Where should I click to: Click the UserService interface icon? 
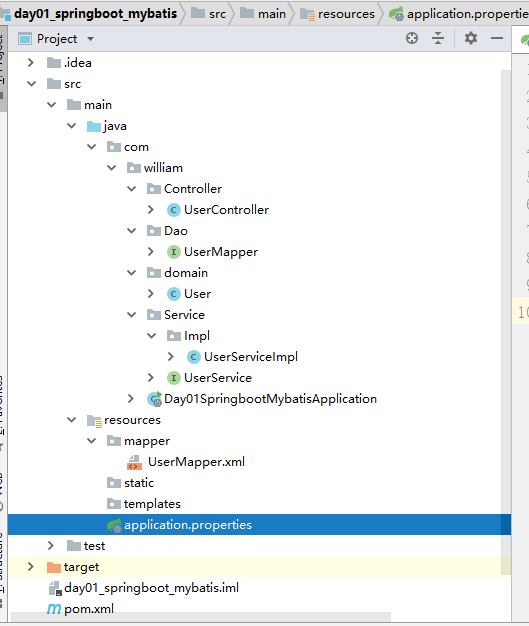[x=174, y=378]
